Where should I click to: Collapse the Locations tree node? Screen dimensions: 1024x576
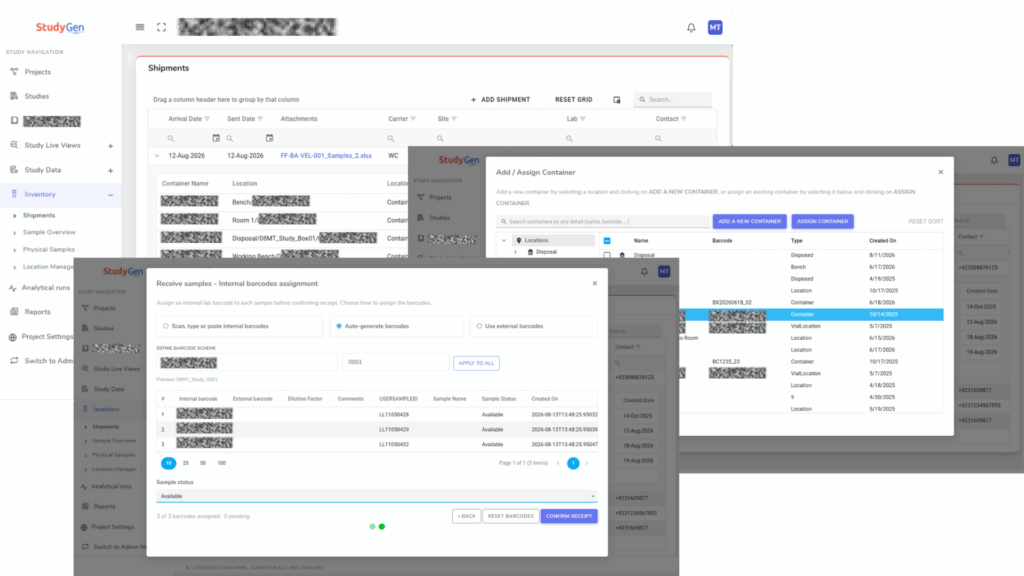504,240
